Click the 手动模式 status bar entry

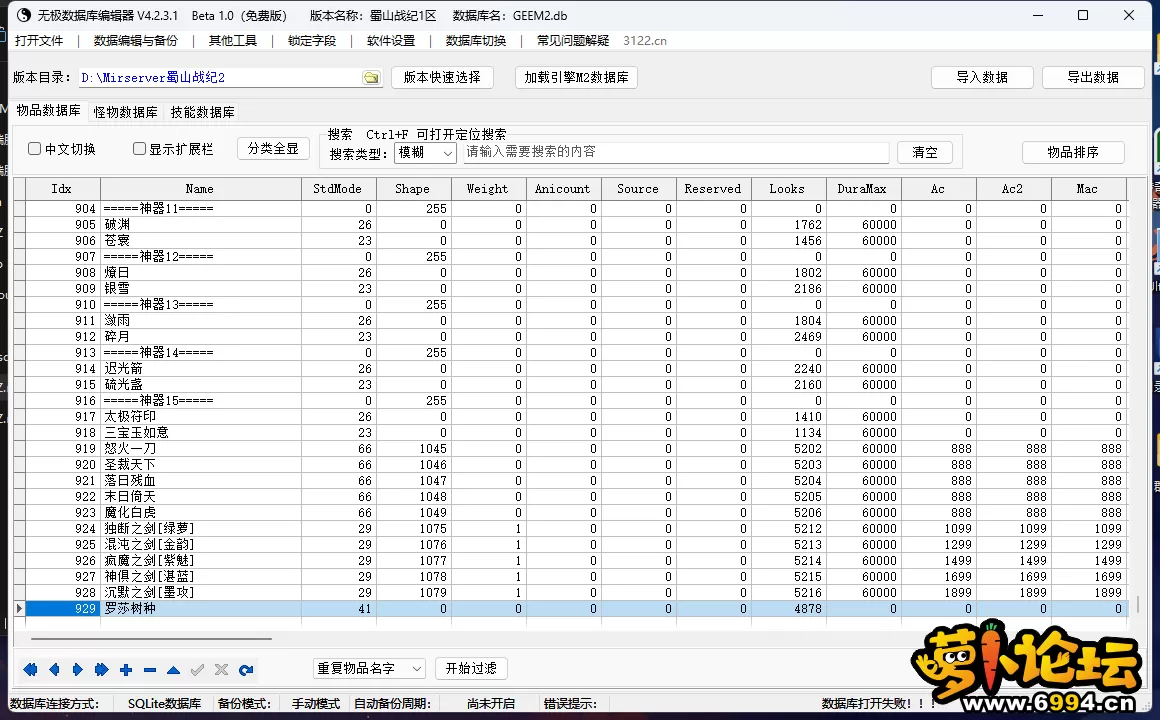[316, 704]
